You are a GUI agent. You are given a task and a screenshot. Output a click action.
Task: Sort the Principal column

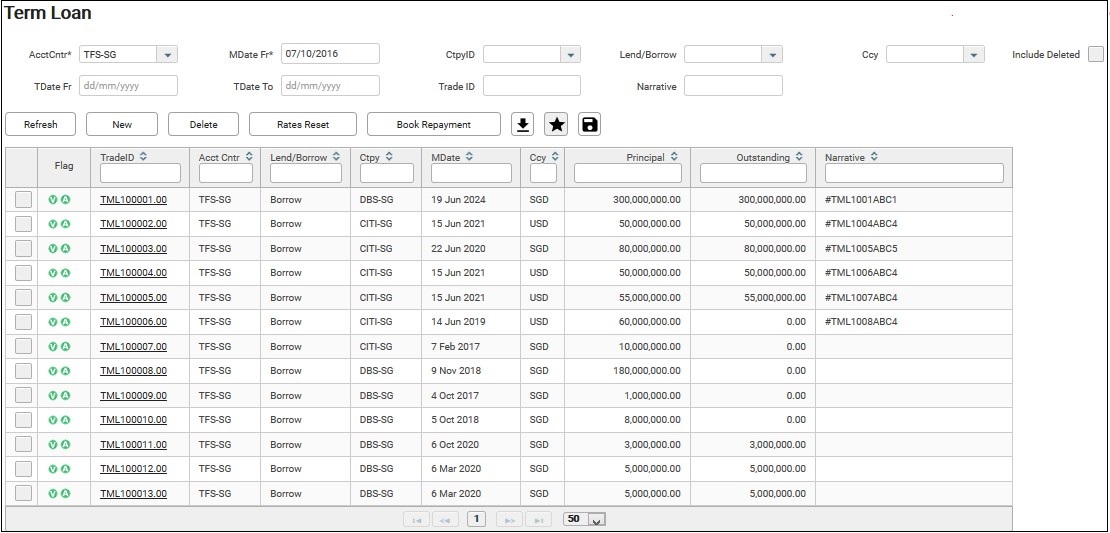pos(674,157)
